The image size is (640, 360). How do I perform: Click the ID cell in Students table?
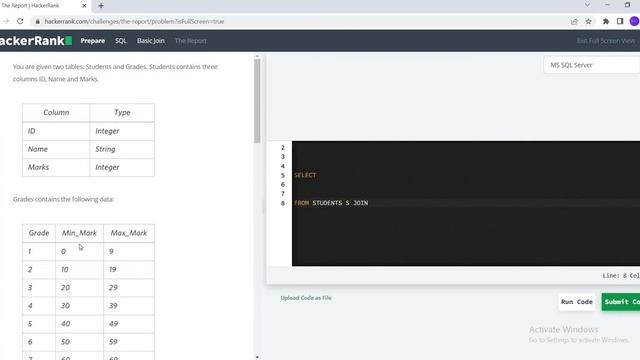tap(56, 131)
